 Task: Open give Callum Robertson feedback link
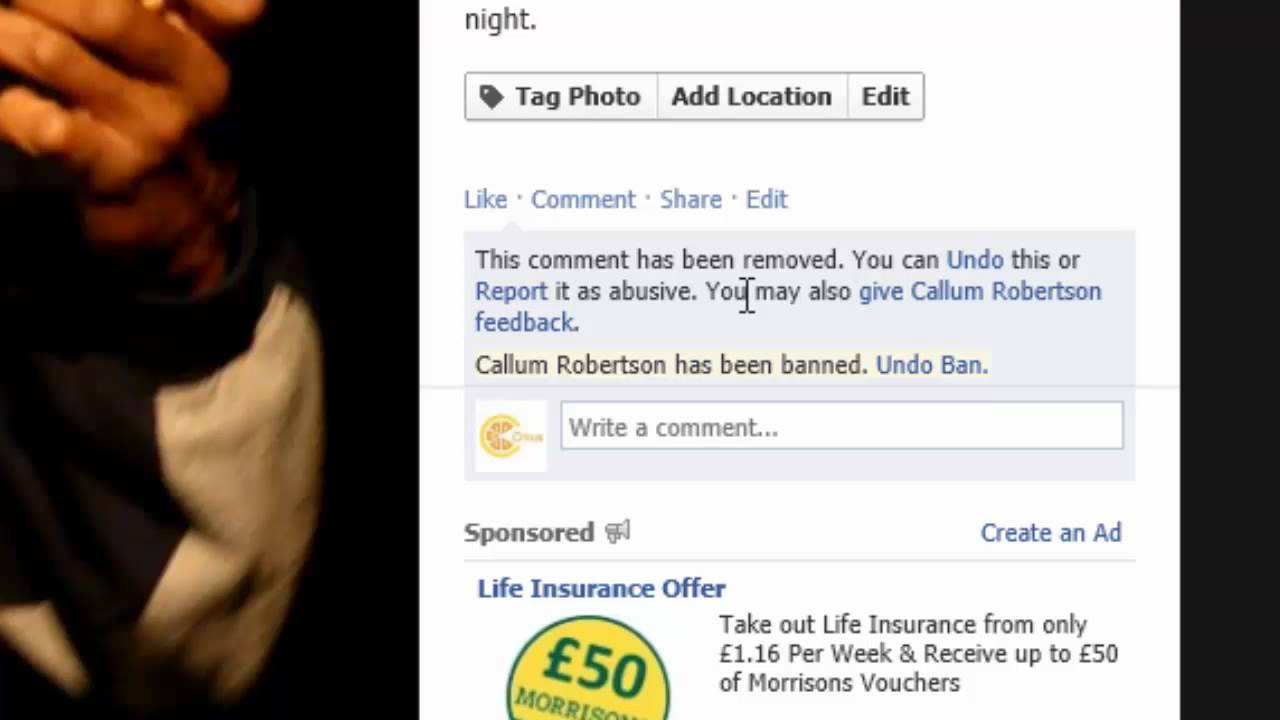pos(980,291)
